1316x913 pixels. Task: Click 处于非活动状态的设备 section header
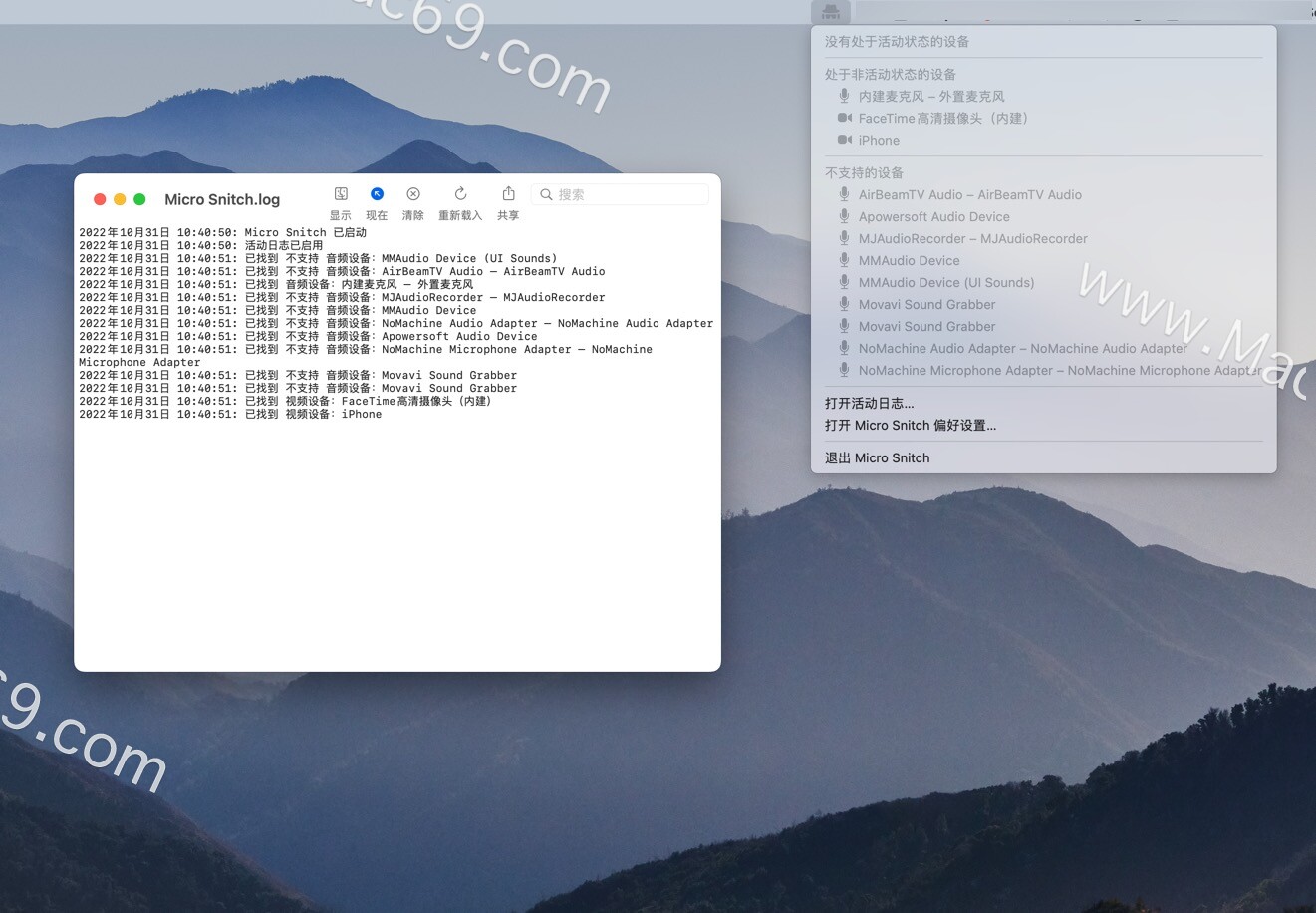coord(891,74)
